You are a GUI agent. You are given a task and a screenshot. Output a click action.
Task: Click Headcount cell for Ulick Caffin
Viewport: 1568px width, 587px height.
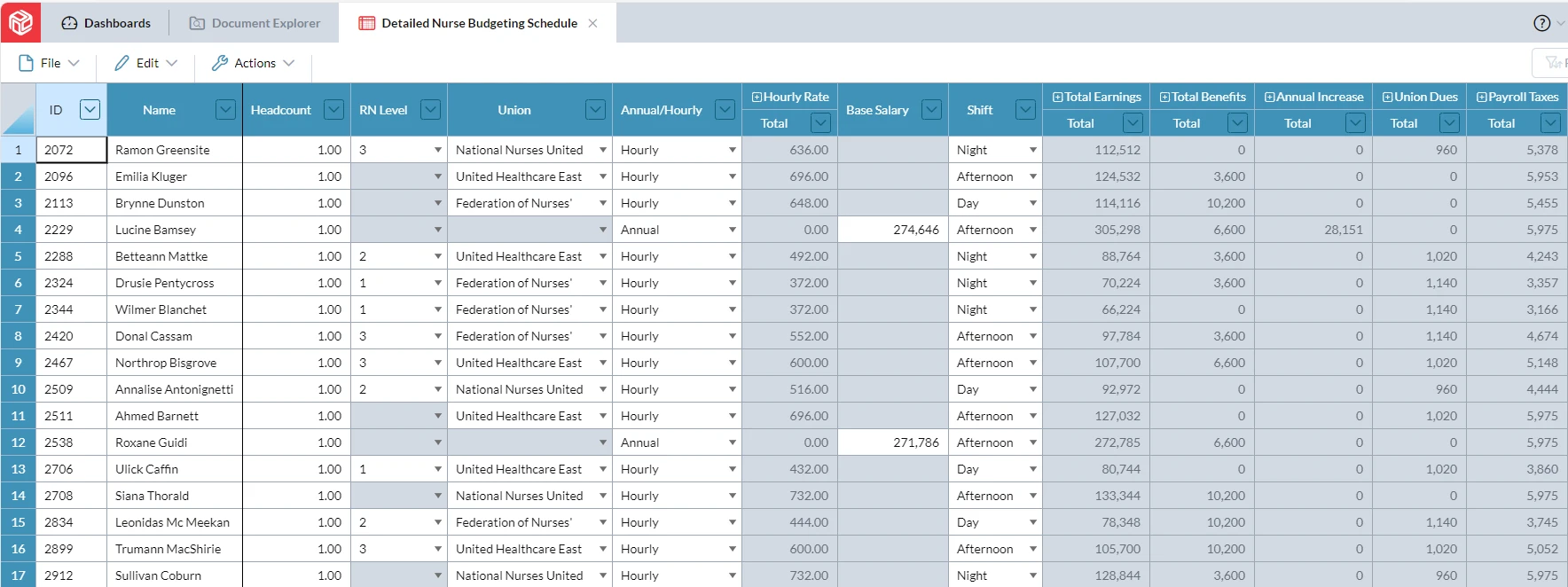point(296,469)
